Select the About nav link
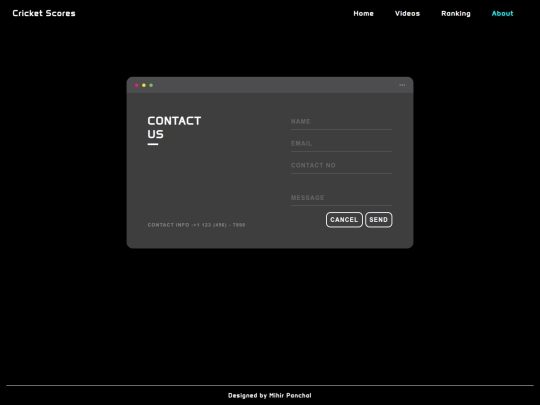Screen dimensions: 540x405 tap(502, 13)
